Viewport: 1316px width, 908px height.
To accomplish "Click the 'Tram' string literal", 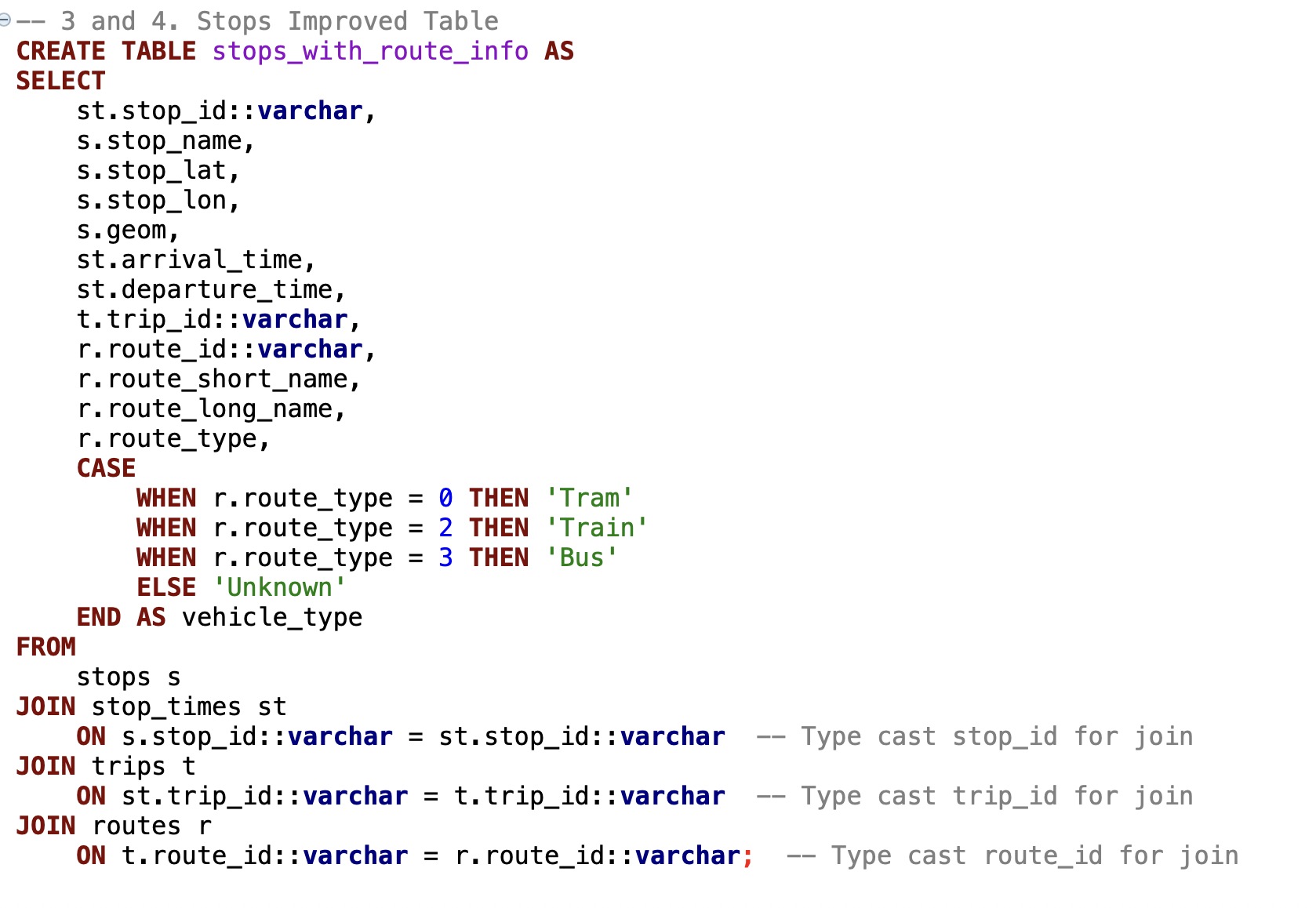I will click(590, 498).
